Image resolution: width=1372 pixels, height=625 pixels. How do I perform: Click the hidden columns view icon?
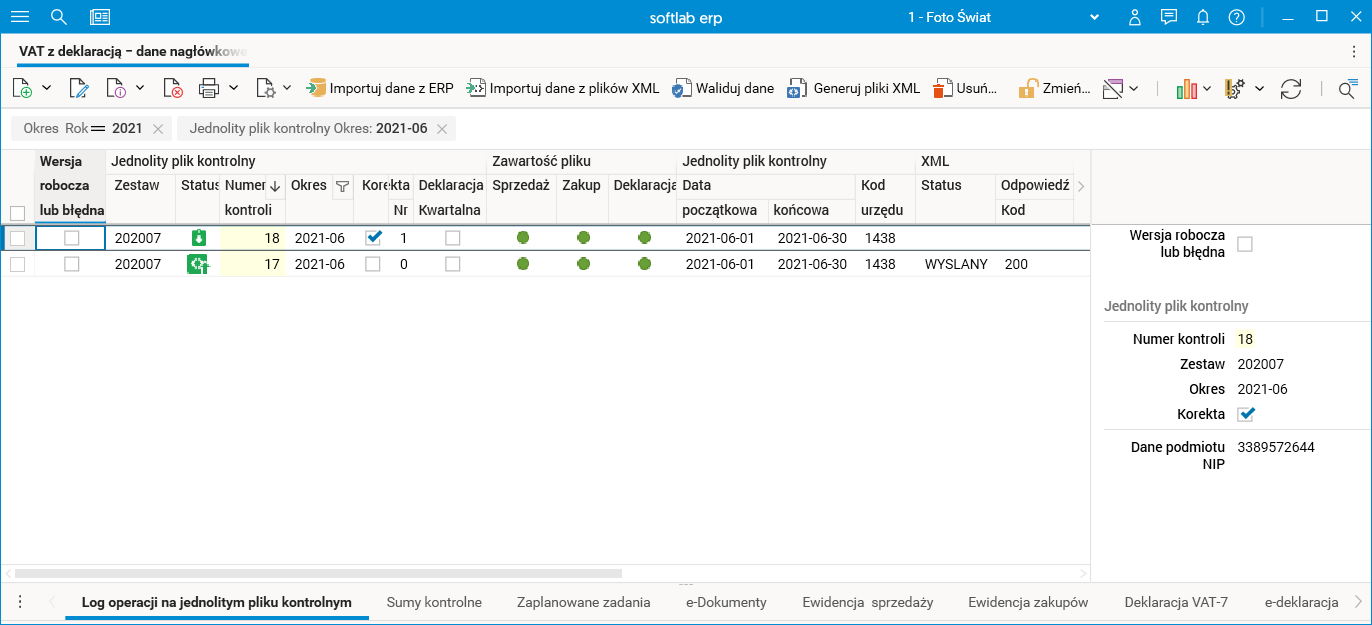click(x=1113, y=89)
